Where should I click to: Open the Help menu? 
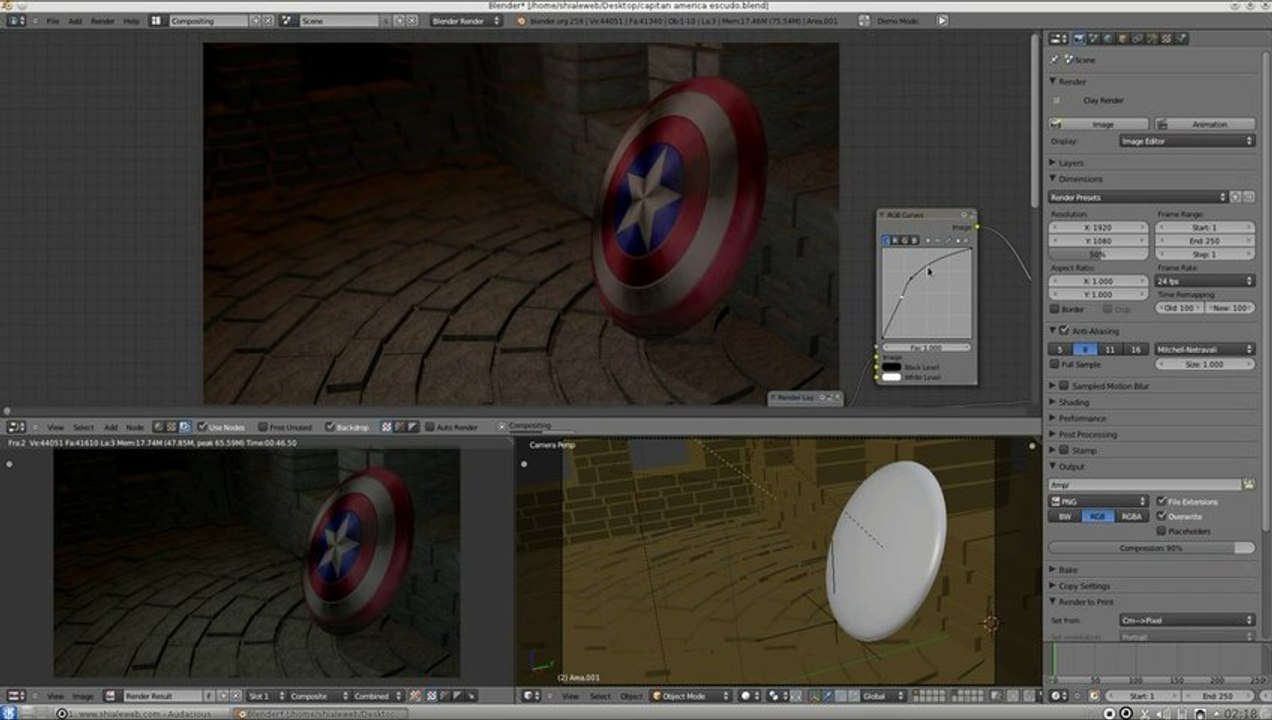click(131, 21)
